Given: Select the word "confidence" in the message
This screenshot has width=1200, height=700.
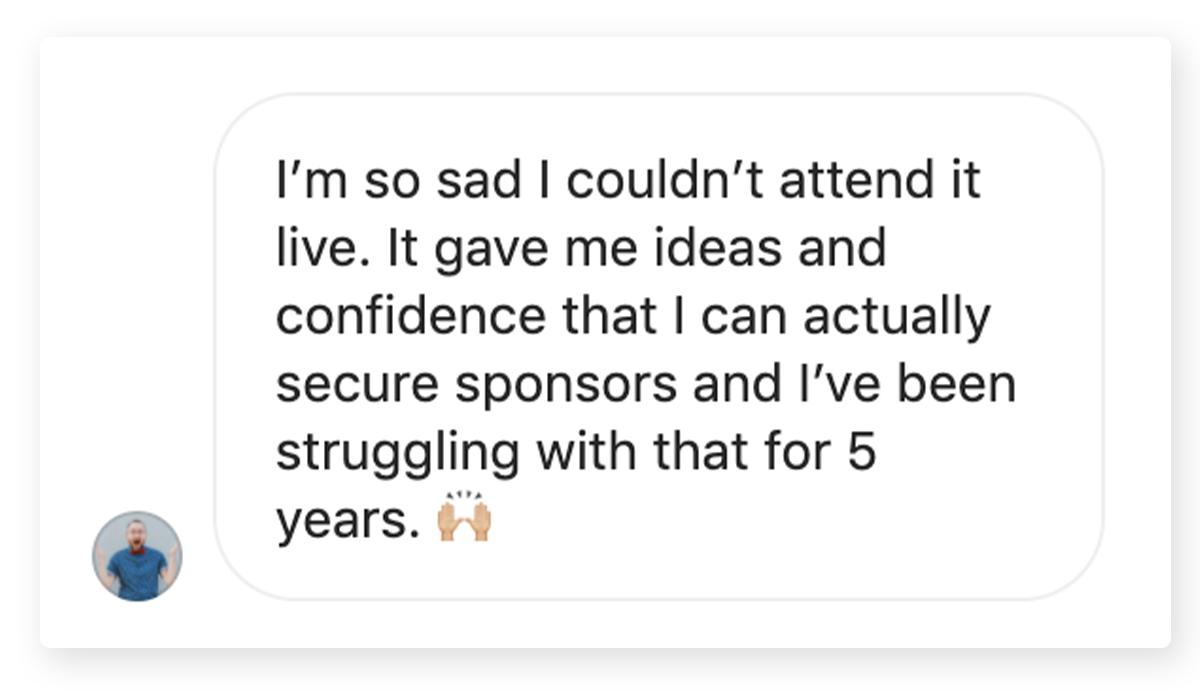Looking at the screenshot, I should coord(411,317).
